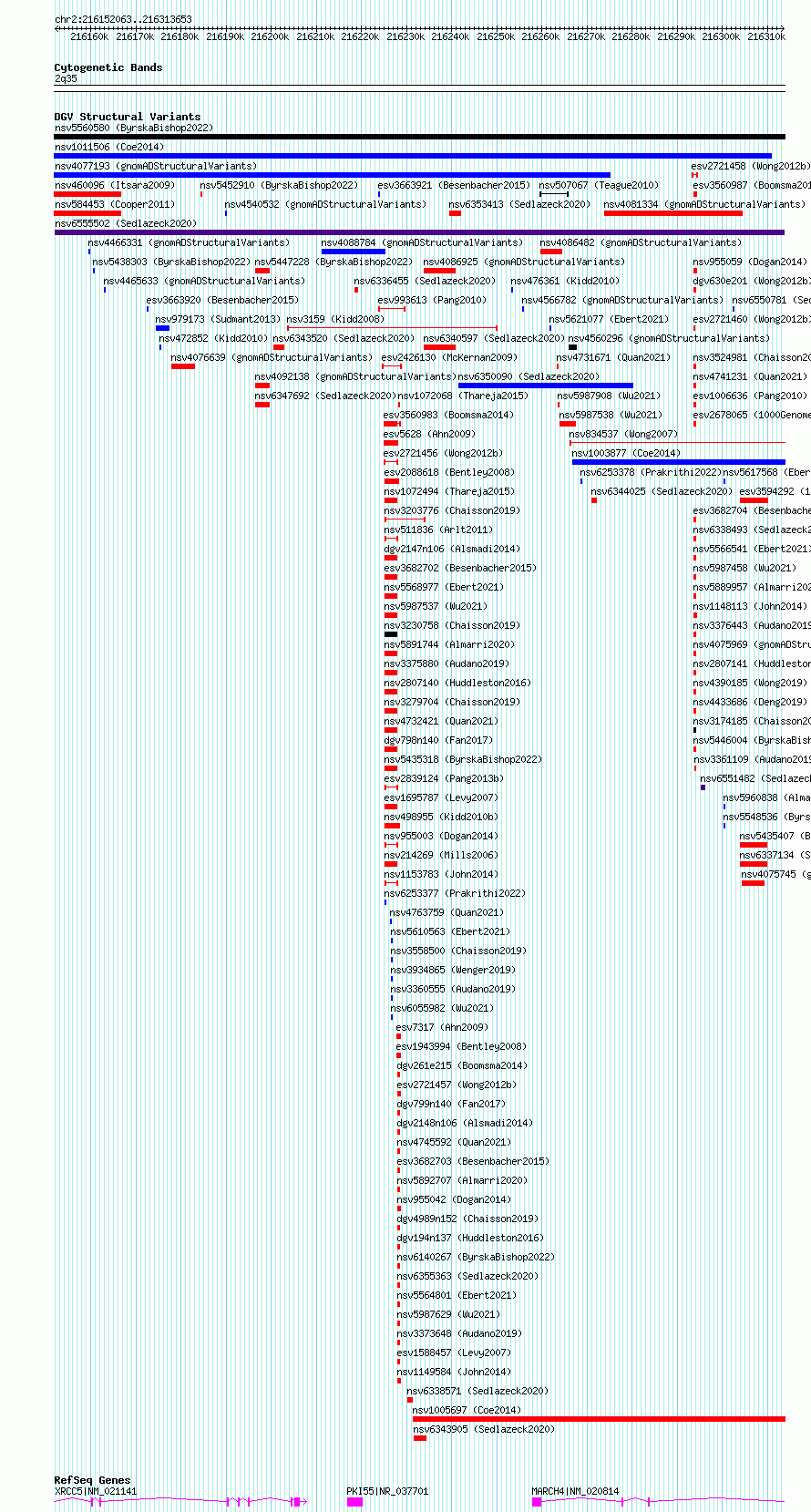Open nsv6343905 (Sedlazeck2020) label
Image resolution: width=811 pixels, height=1512 pixels.
(483, 1430)
